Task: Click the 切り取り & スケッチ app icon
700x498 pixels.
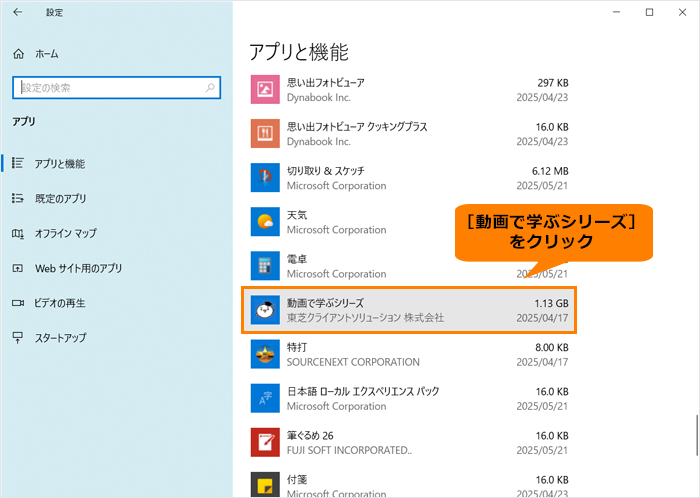Action: 265,178
